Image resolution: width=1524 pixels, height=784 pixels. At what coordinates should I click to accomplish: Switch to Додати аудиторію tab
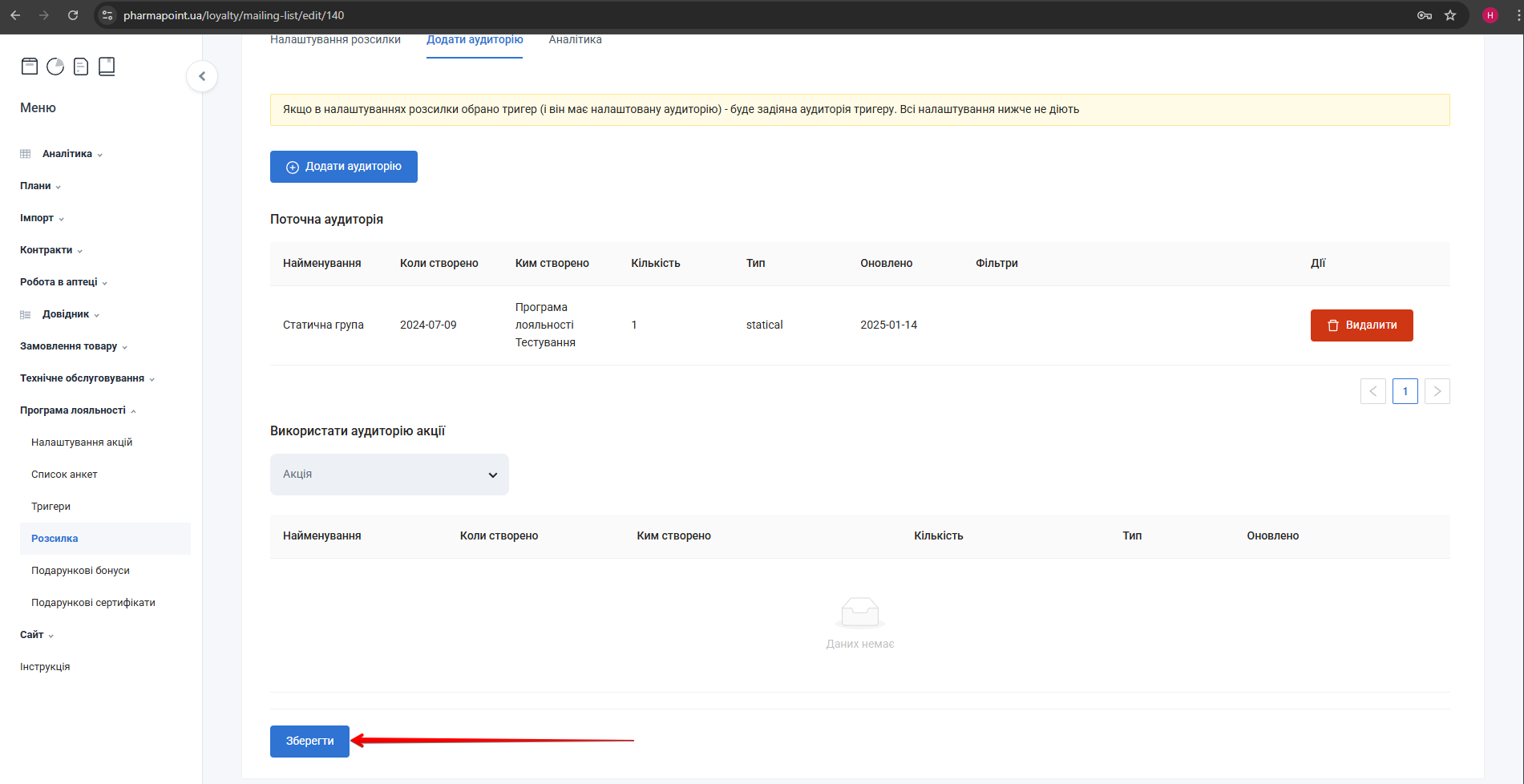(475, 40)
